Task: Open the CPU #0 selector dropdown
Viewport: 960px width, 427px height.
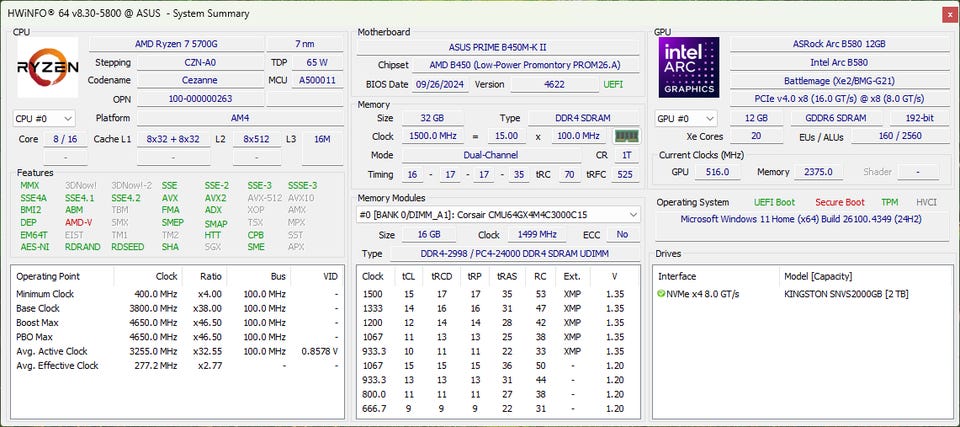Action: (45, 118)
